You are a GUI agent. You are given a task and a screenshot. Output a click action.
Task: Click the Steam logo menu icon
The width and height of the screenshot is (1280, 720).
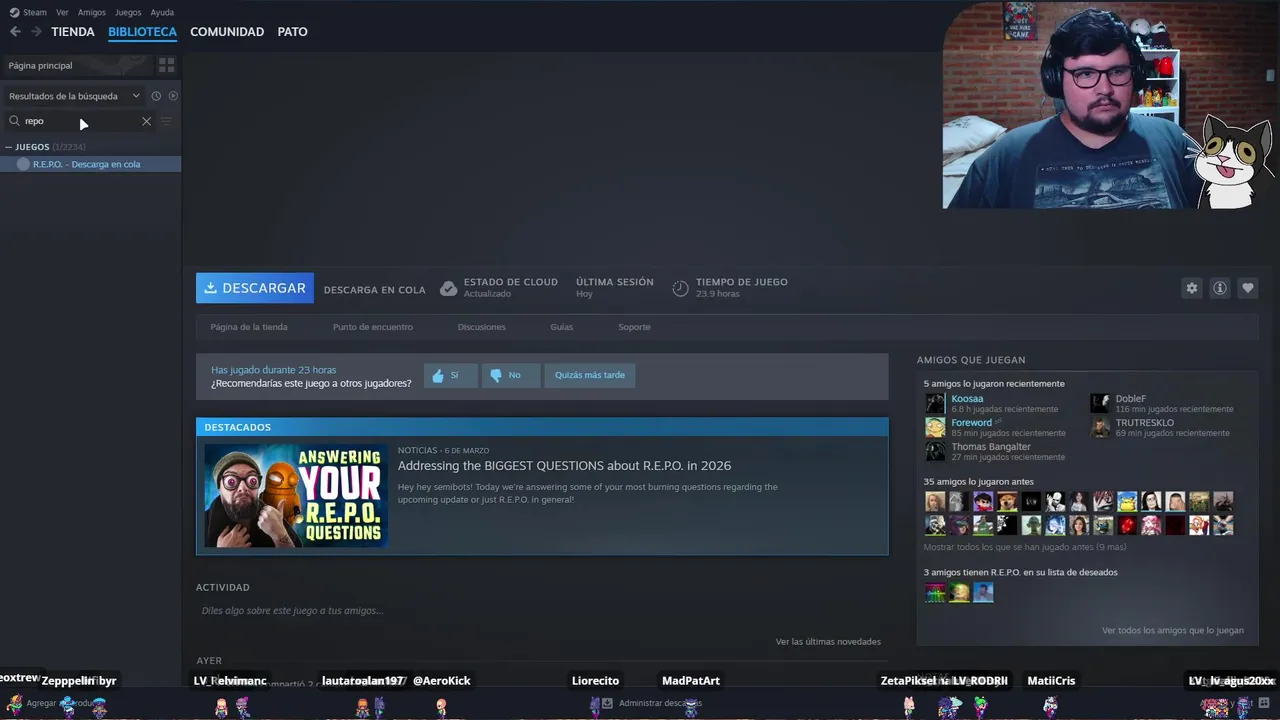[x=14, y=13]
